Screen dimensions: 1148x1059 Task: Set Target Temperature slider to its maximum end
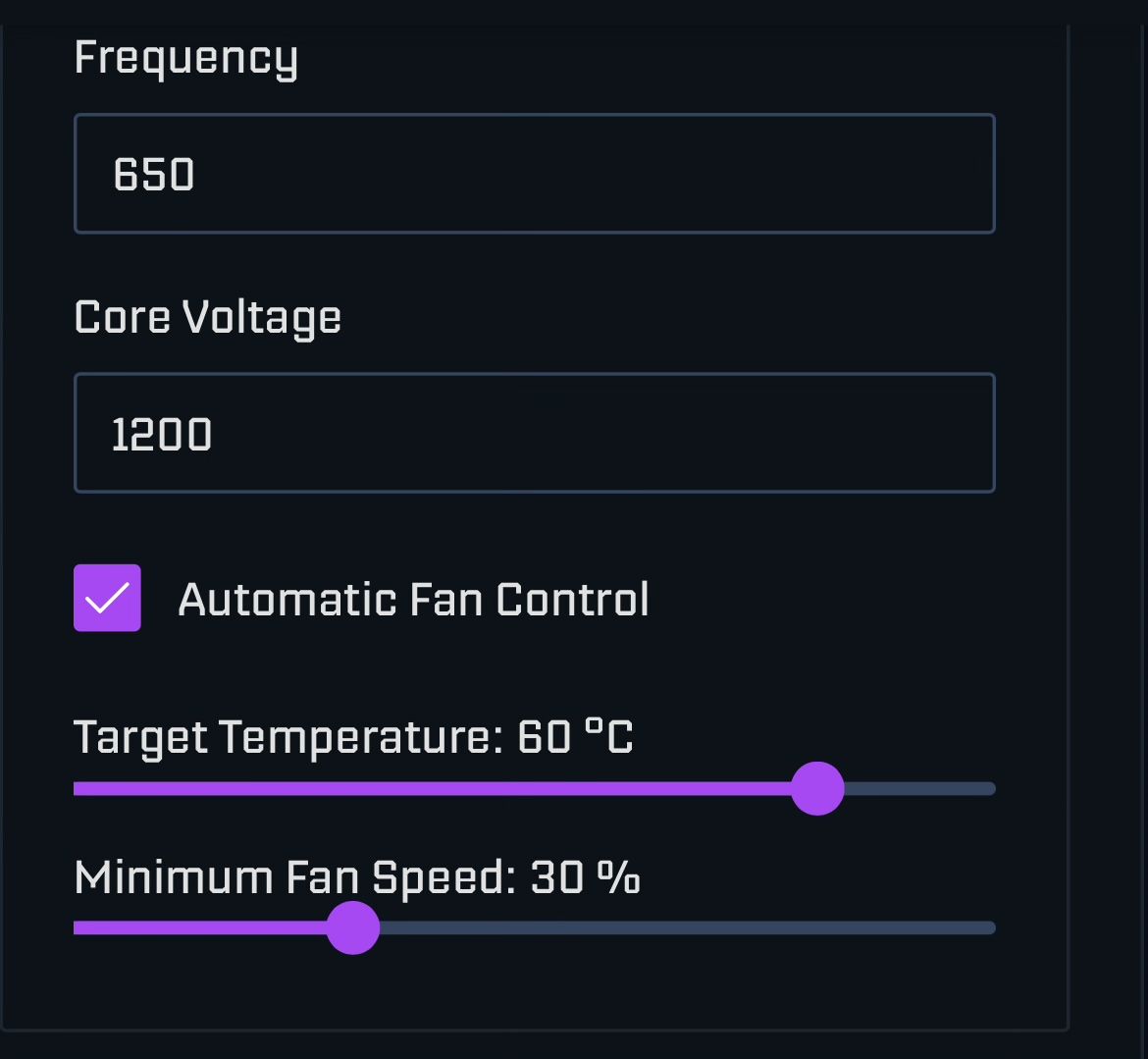991,789
